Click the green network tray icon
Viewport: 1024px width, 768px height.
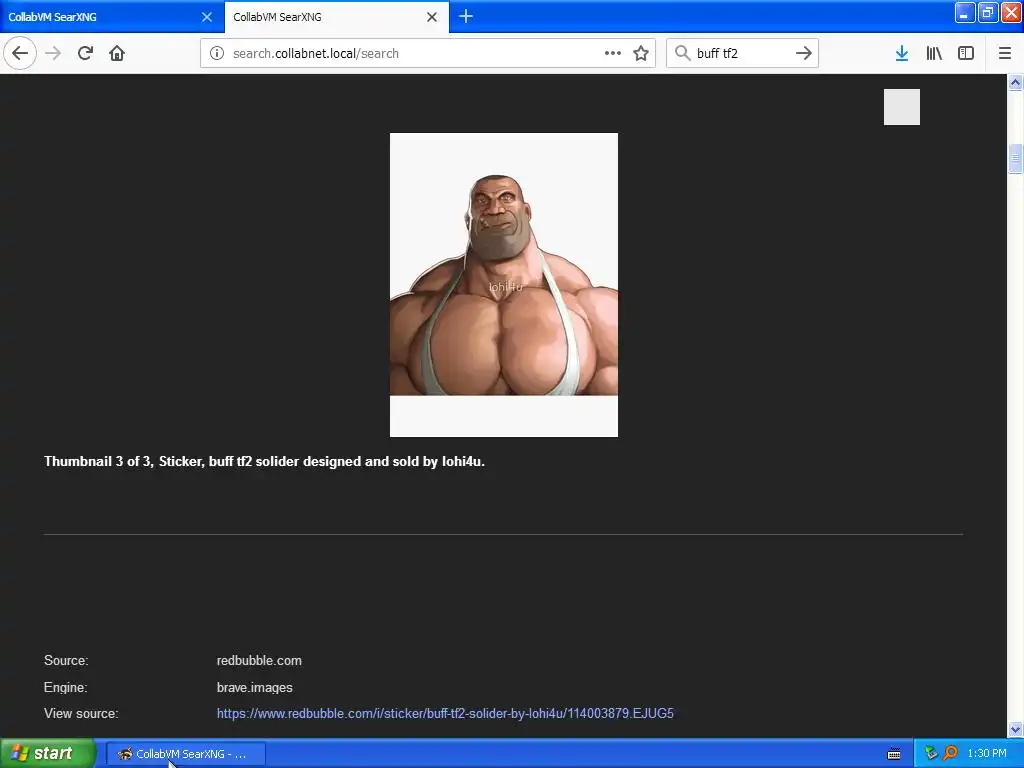tap(931, 753)
